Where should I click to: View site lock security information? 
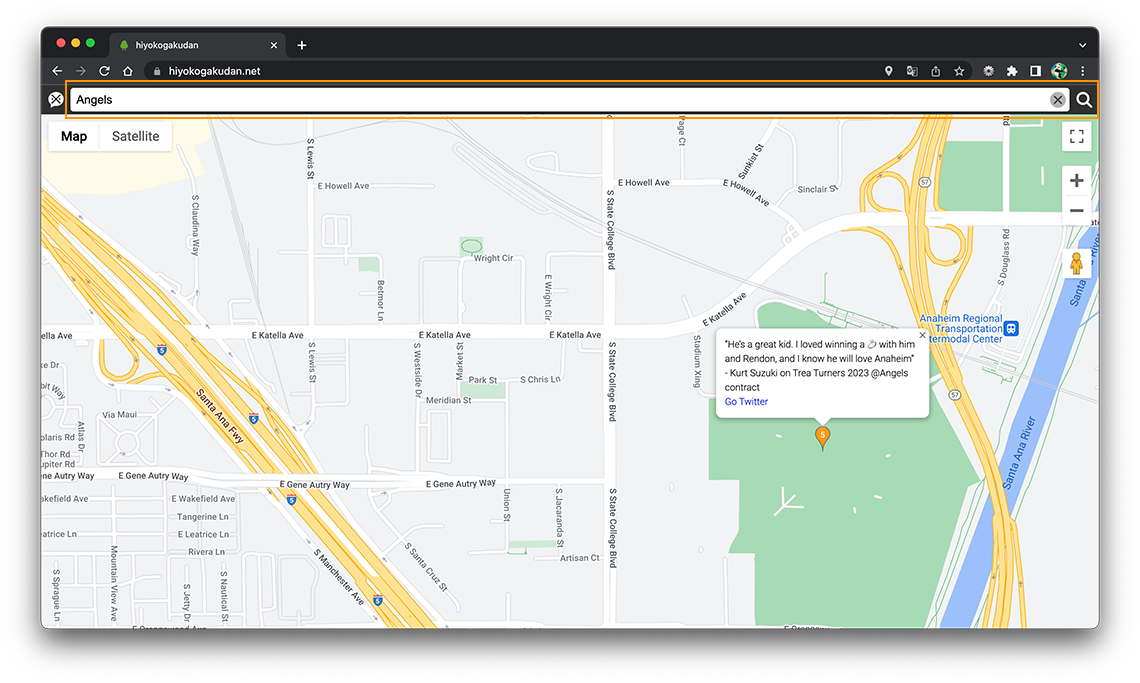[157, 71]
